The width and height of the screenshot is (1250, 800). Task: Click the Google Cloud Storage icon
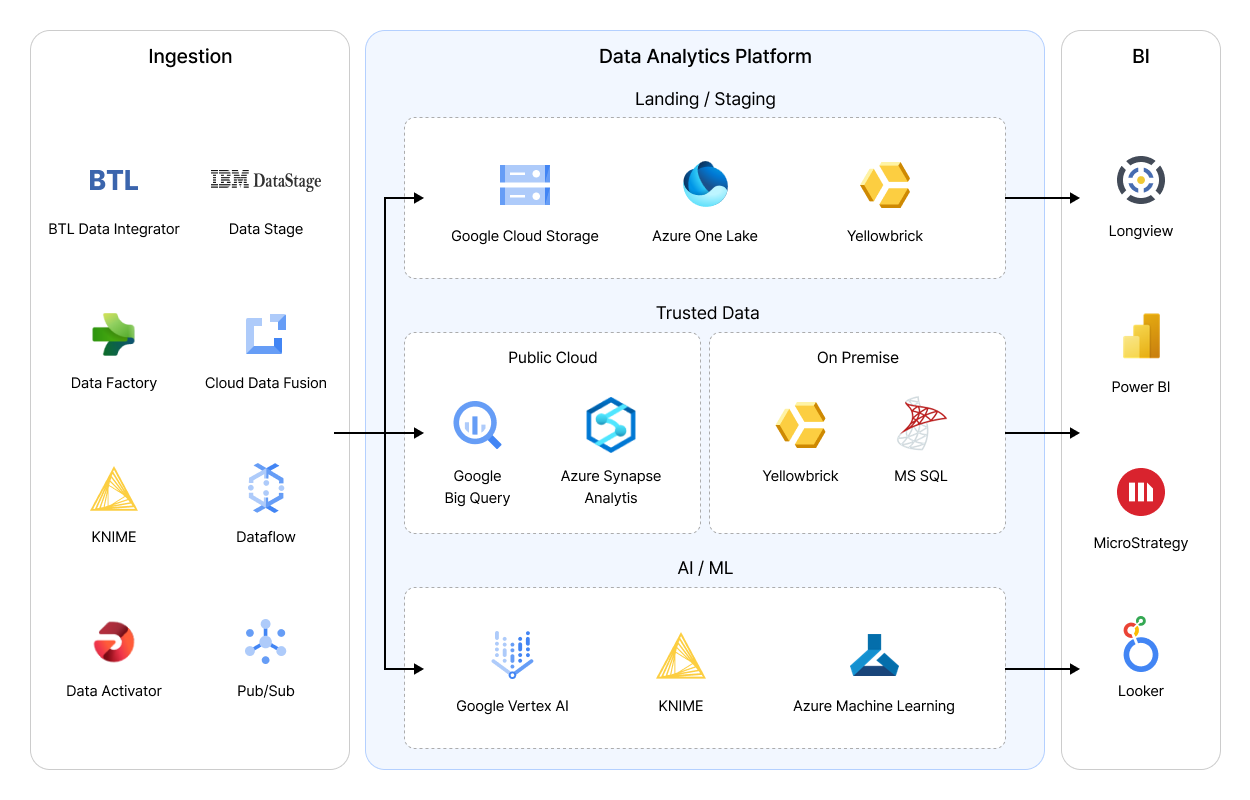(525, 185)
